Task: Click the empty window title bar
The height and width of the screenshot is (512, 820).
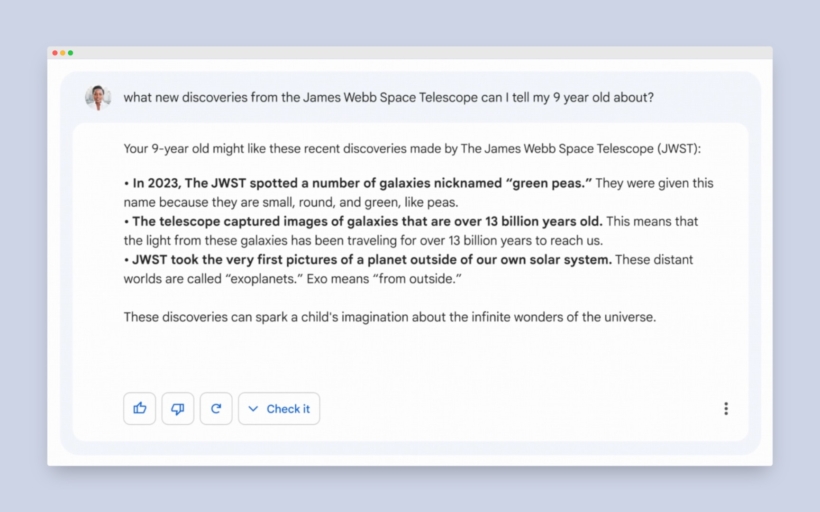Action: coord(400,52)
